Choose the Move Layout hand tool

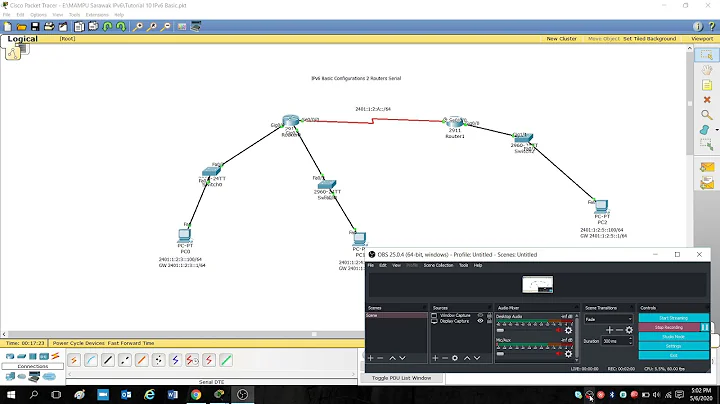point(707,70)
